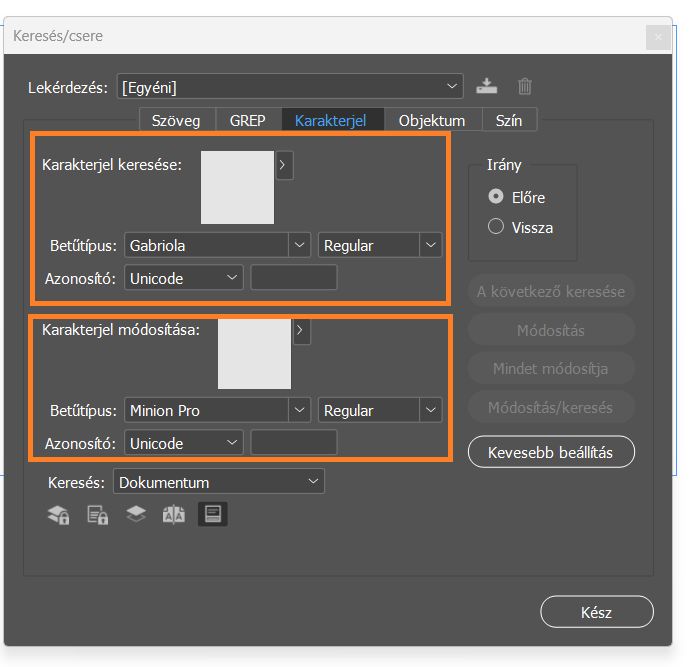695x667 pixels.
Task: Click the A következő keresése button
Action: 551,292
